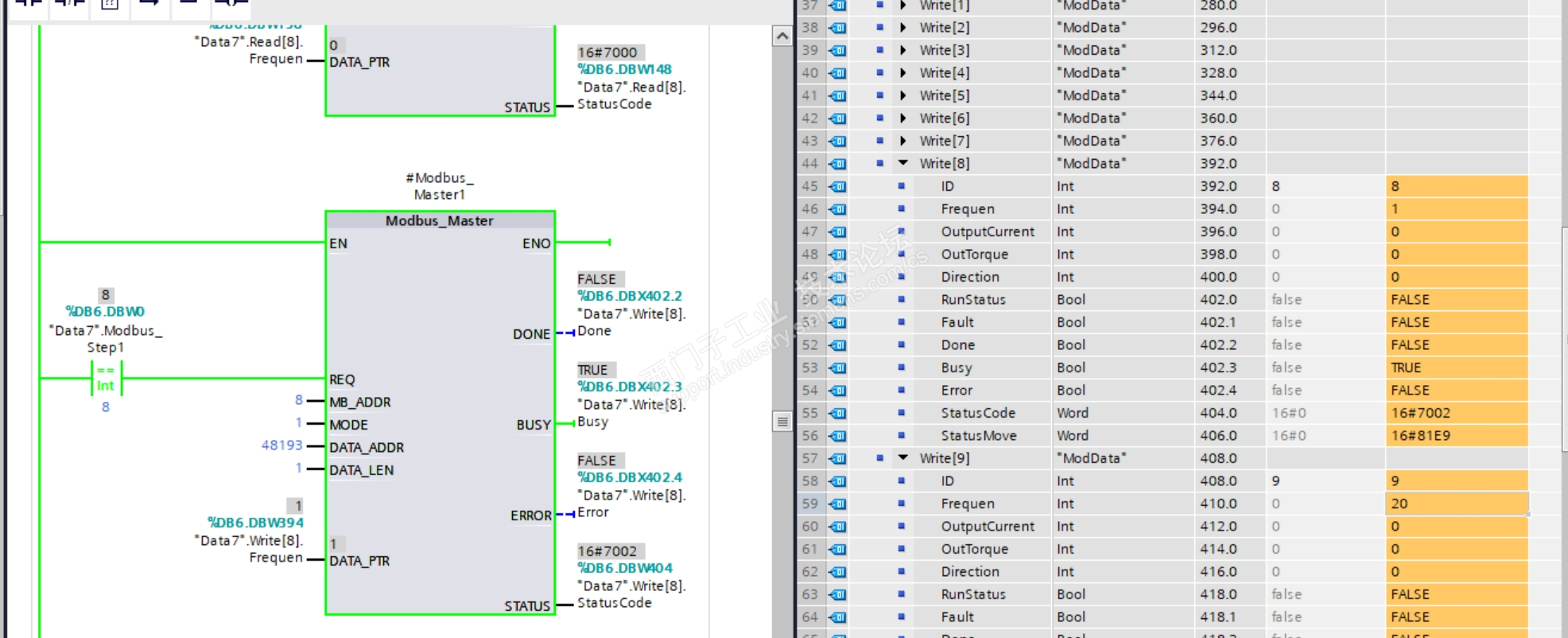Screen dimensions: 1568x638
Task: Expand the Write[4] structure row
Action: click(903, 72)
